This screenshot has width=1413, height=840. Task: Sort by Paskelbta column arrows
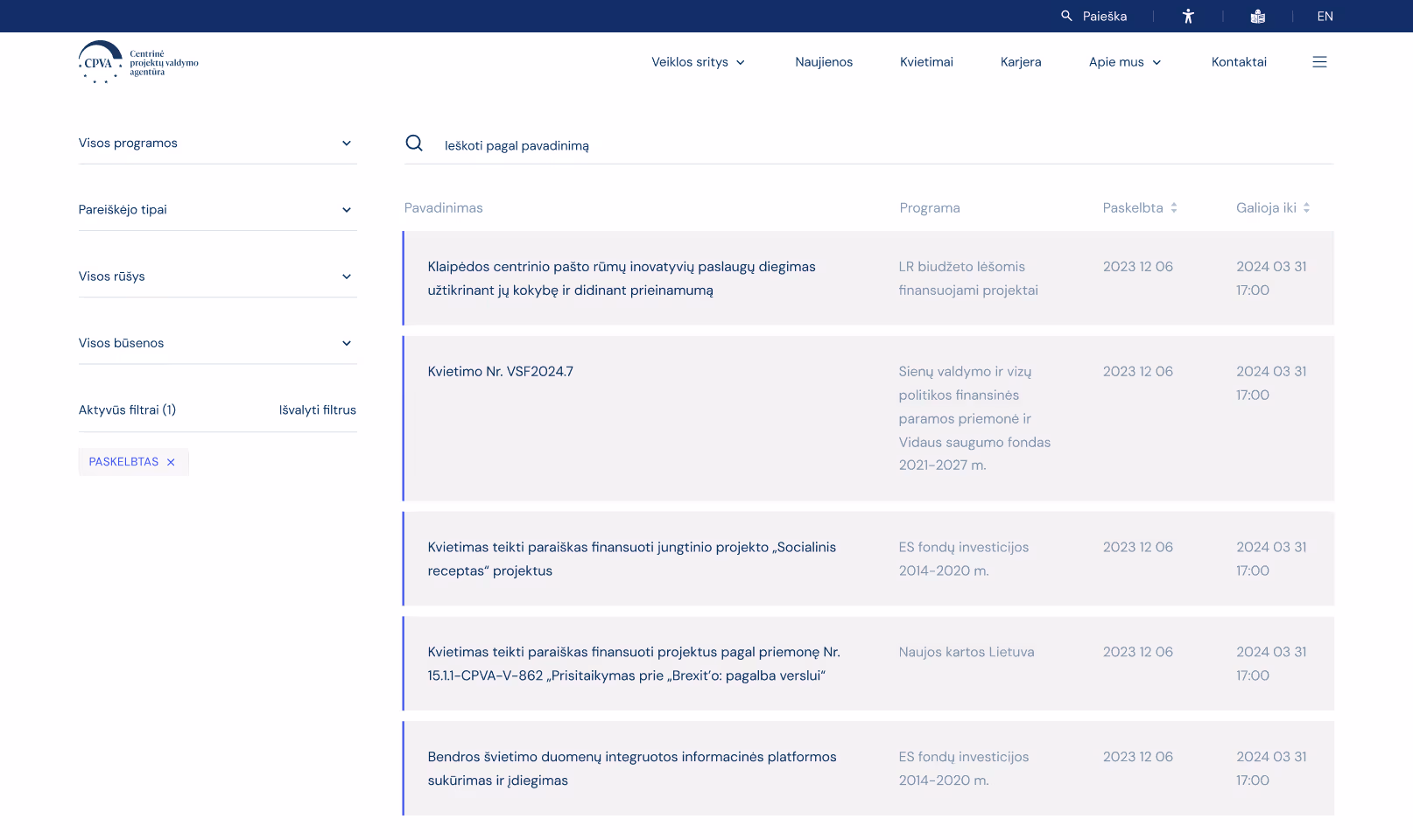(x=1174, y=208)
